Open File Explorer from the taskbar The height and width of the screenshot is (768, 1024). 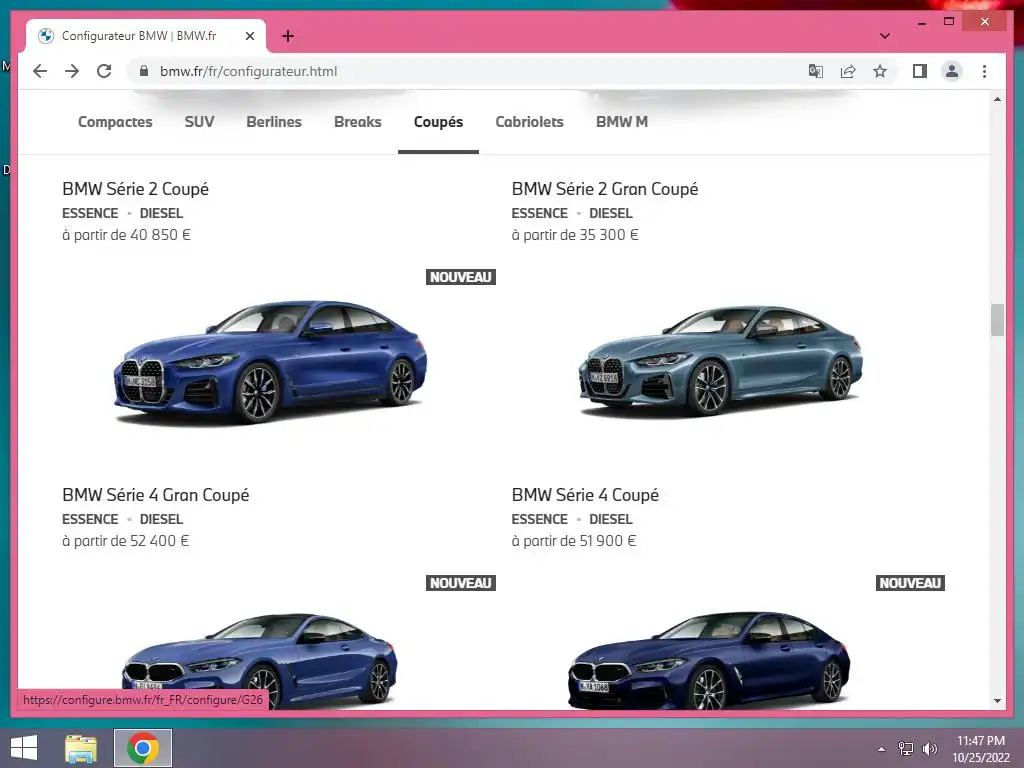click(x=81, y=748)
